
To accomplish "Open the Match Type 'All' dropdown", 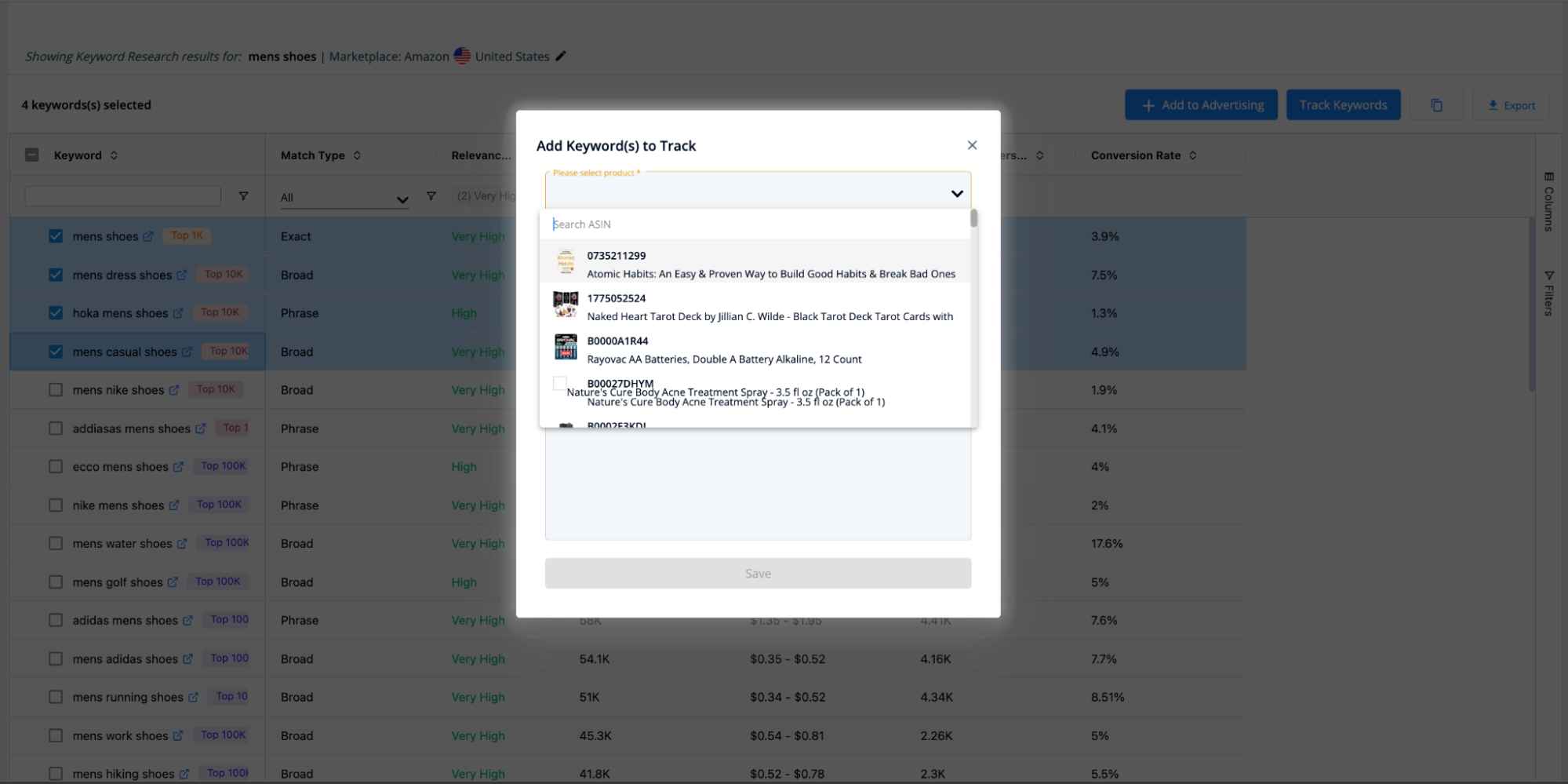I will [344, 198].
